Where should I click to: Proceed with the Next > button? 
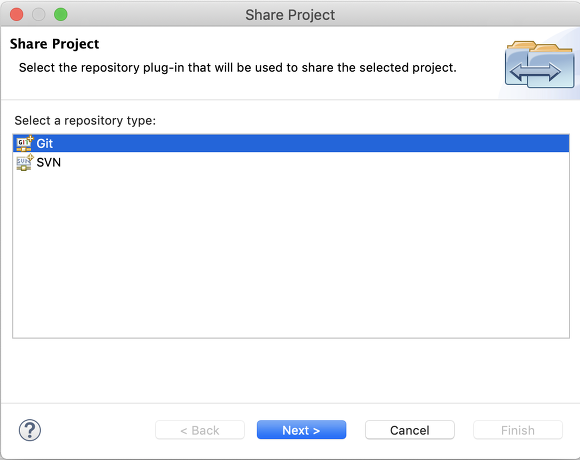pyautogui.click(x=301, y=430)
